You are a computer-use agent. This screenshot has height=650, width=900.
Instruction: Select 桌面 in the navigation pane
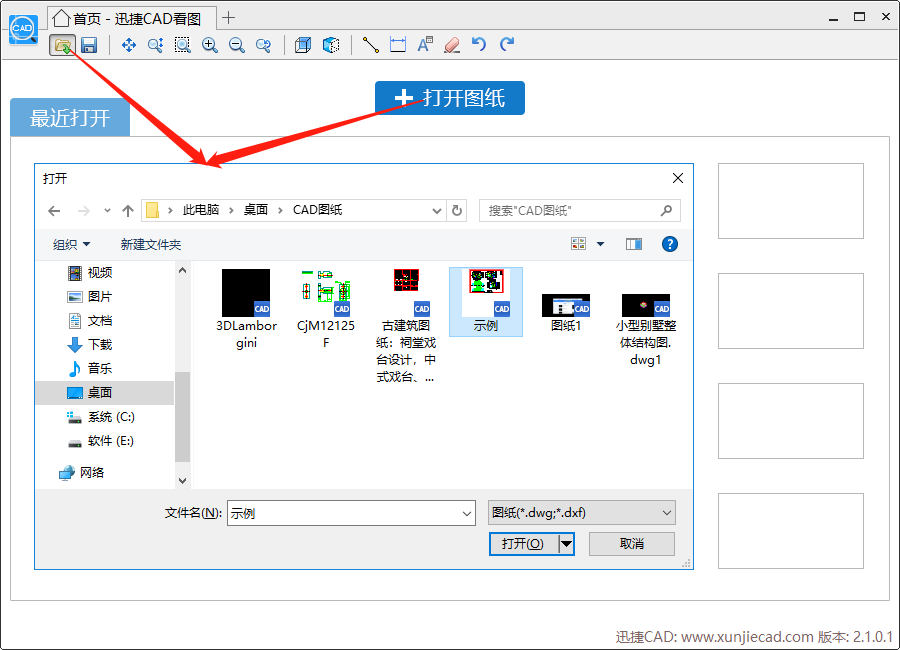point(105,393)
